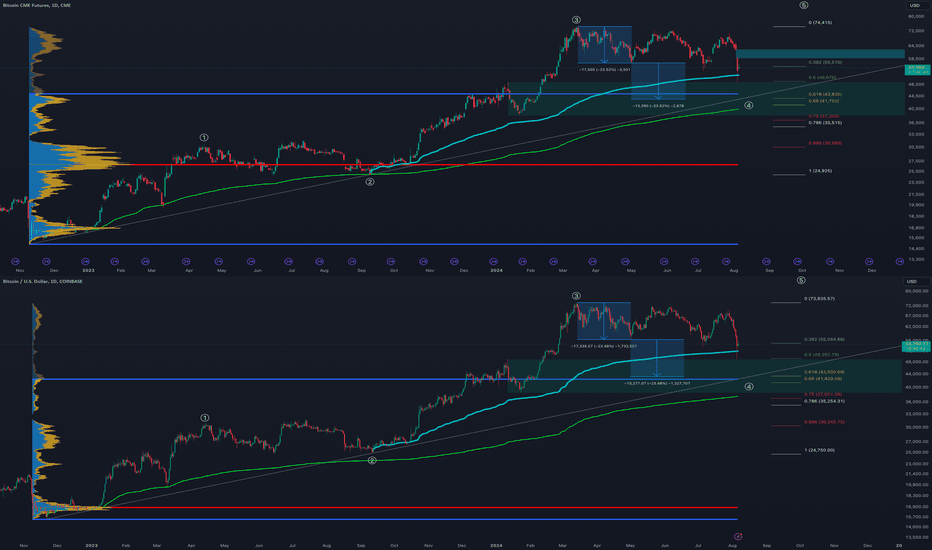This screenshot has width=932, height=550.
Task: Click the Bitcoin CME Futures chart title
Action: point(37,5)
